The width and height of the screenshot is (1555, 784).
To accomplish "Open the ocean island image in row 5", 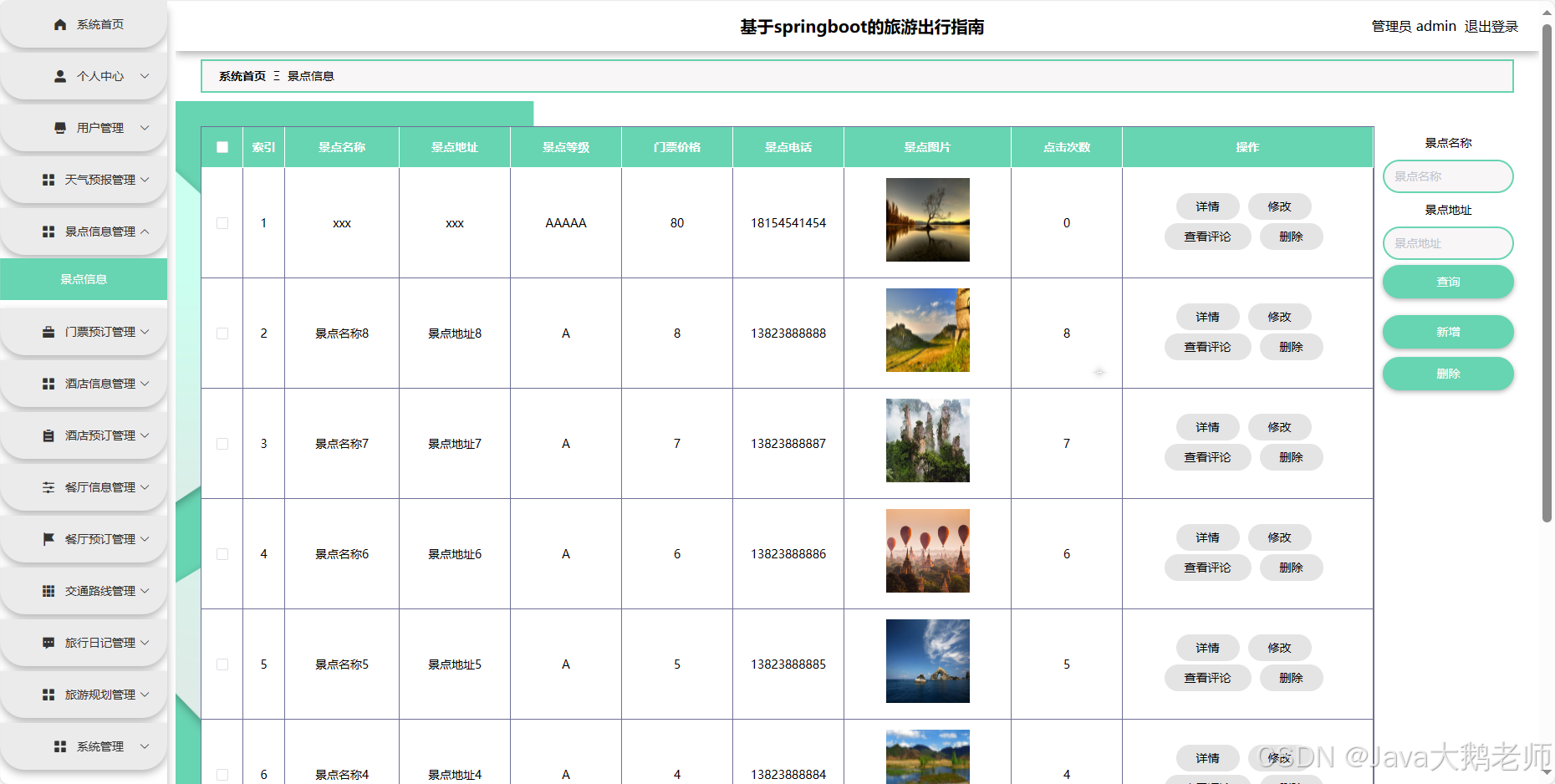I will click(928, 661).
